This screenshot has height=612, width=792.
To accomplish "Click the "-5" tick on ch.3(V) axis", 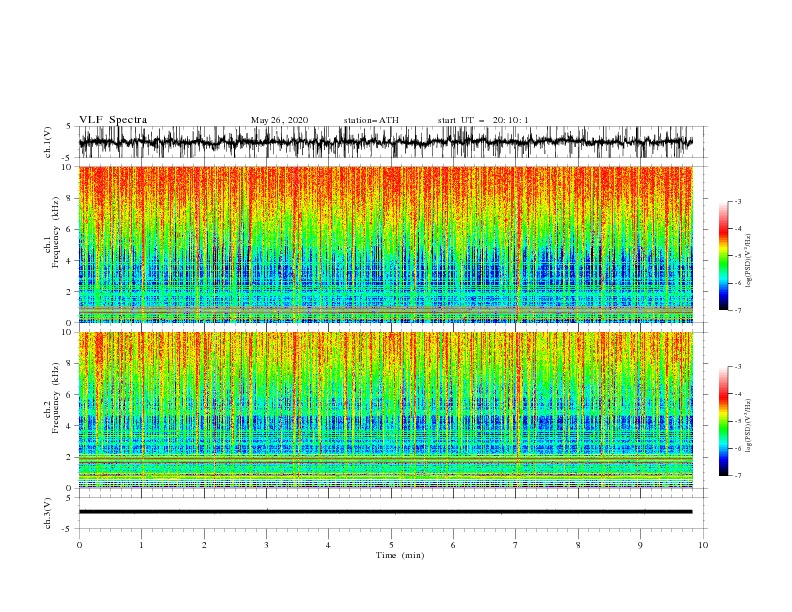I will click(x=68, y=529).
